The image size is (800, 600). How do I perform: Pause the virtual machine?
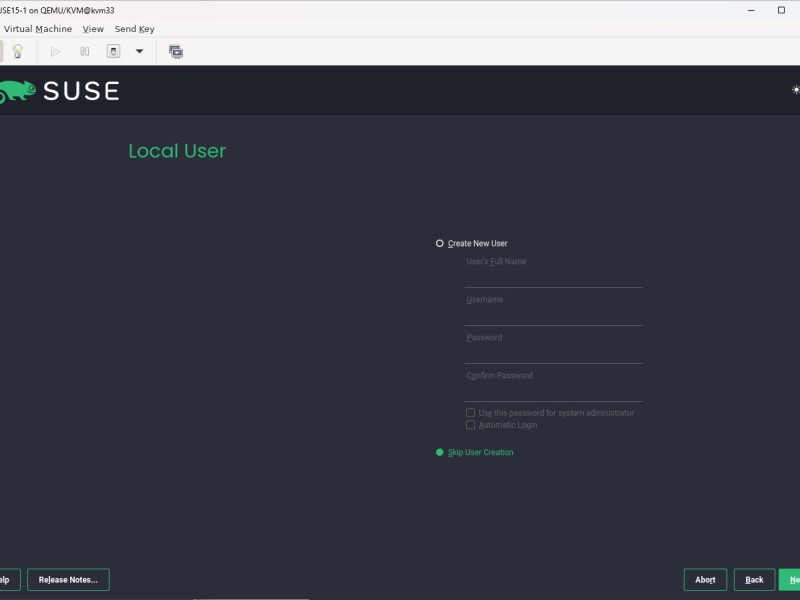coord(85,52)
